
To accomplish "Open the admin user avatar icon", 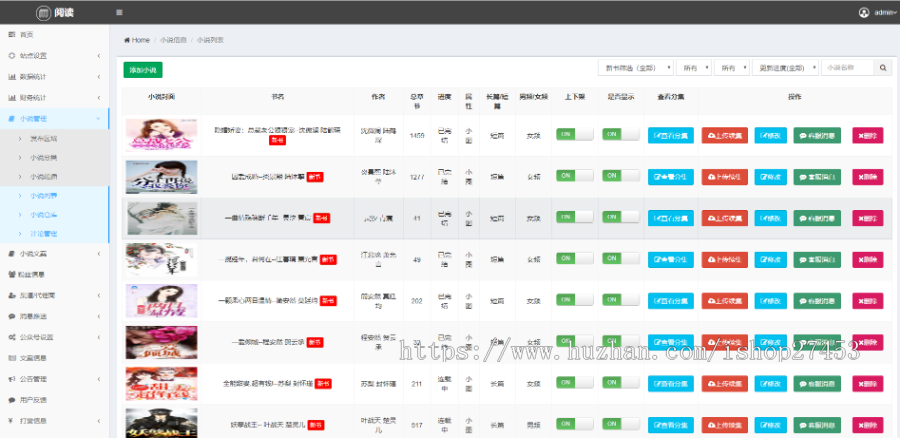I will pyautogui.click(x=864, y=13).
